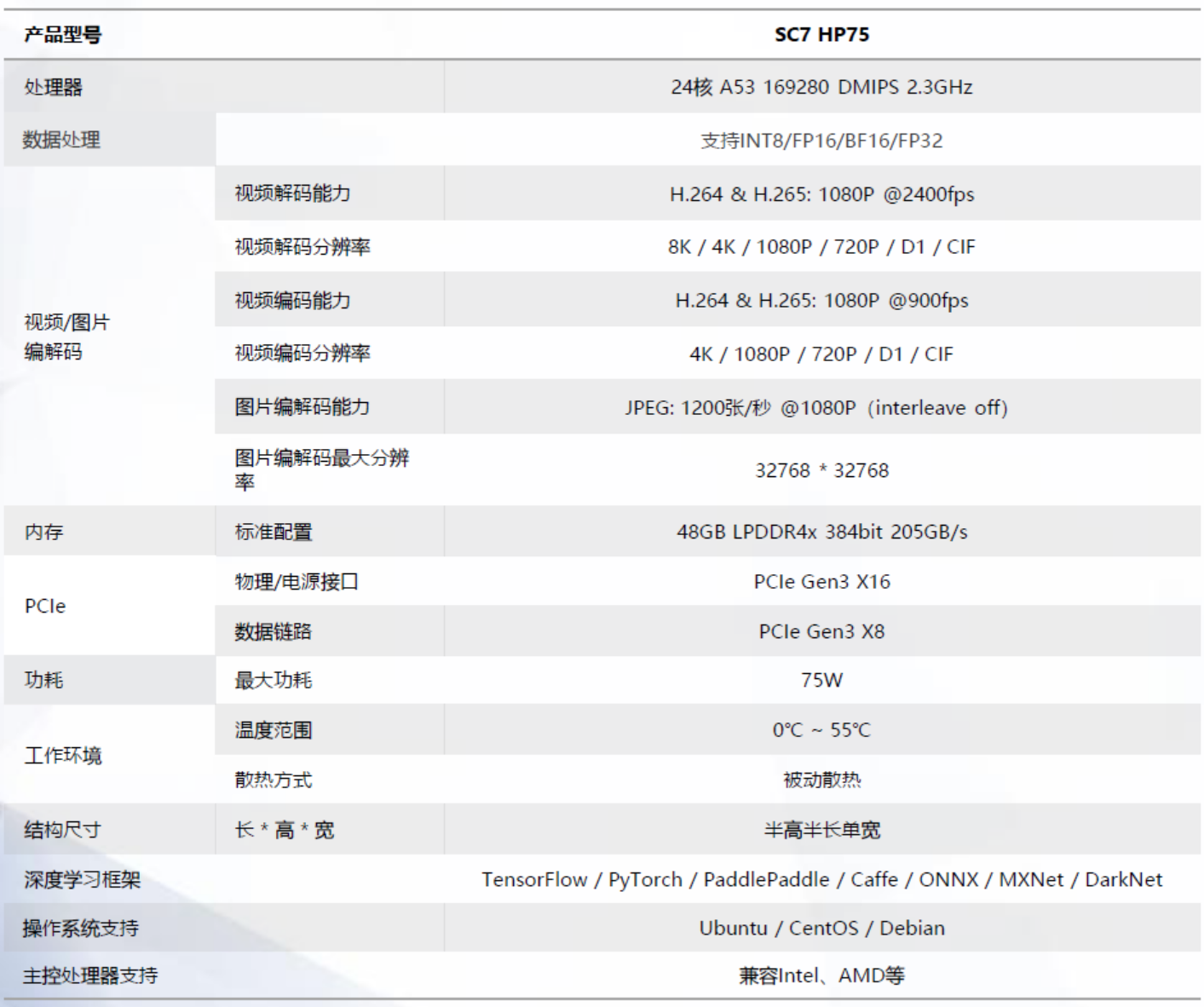The image size is (1204, 1007).
Task: Click the 75W max power value
Action: coord(821,680)
